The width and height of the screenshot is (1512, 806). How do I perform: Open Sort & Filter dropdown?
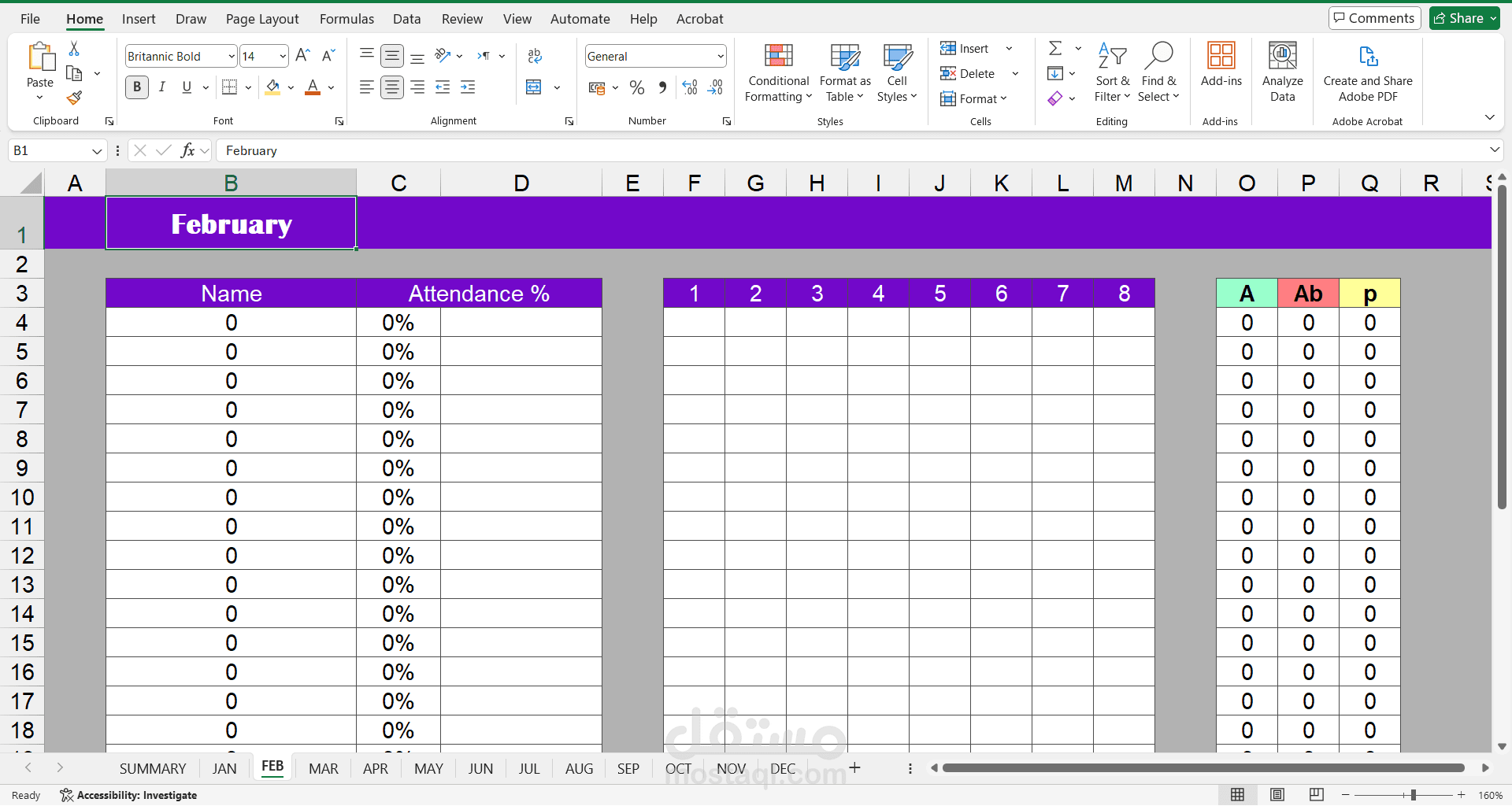1112,72
